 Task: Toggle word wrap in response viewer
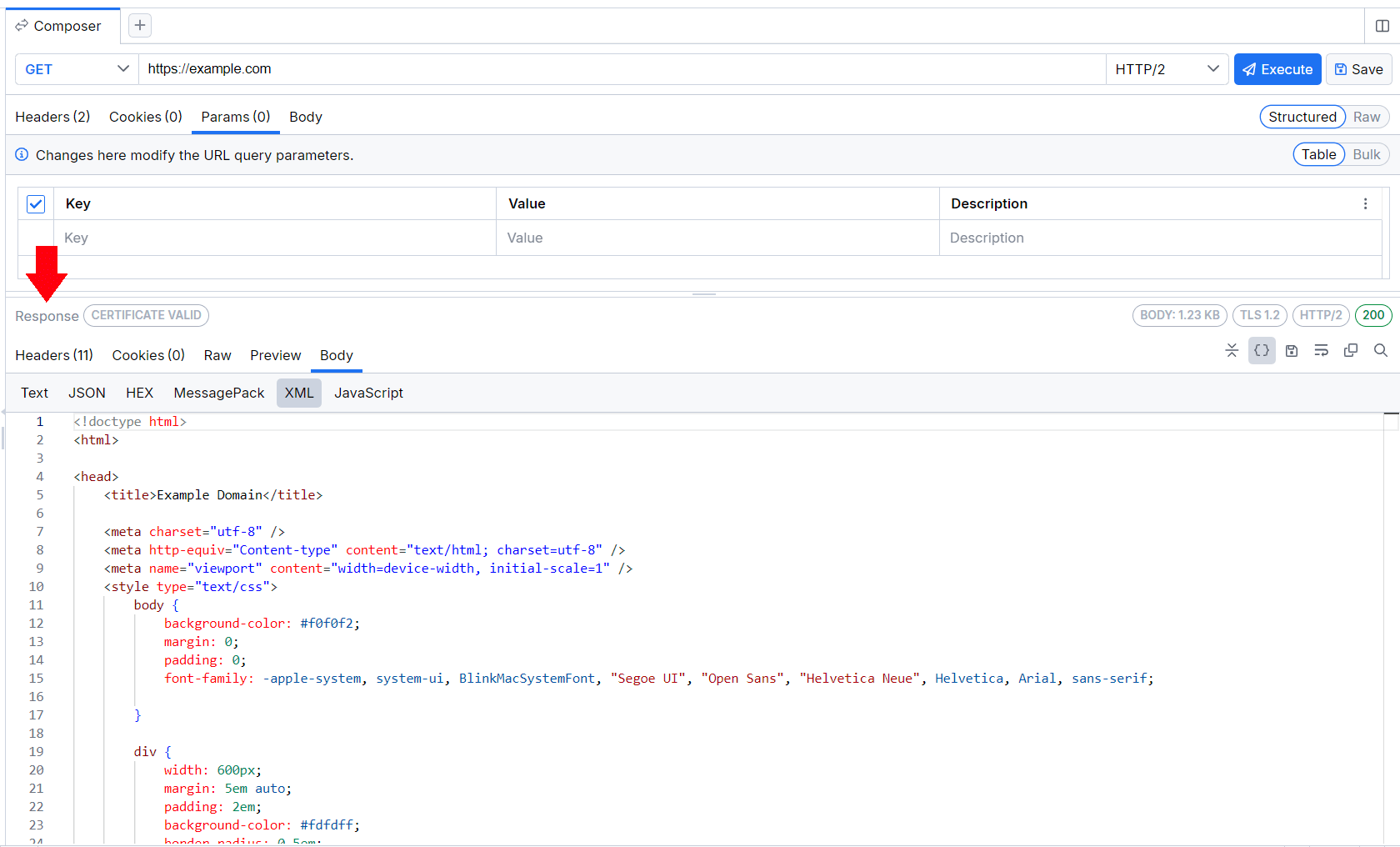[1321, 351]
